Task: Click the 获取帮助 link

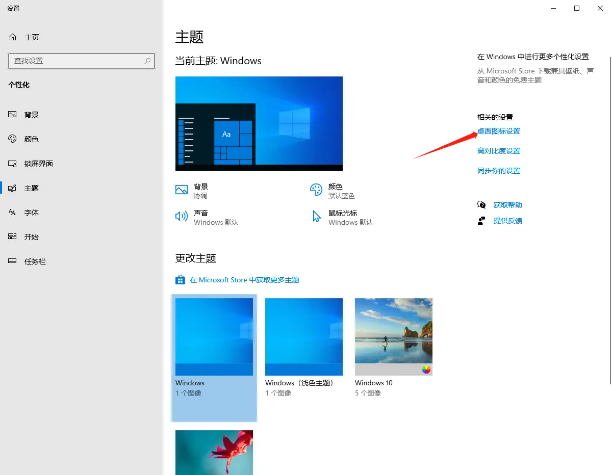Action: tap(507, 204)
